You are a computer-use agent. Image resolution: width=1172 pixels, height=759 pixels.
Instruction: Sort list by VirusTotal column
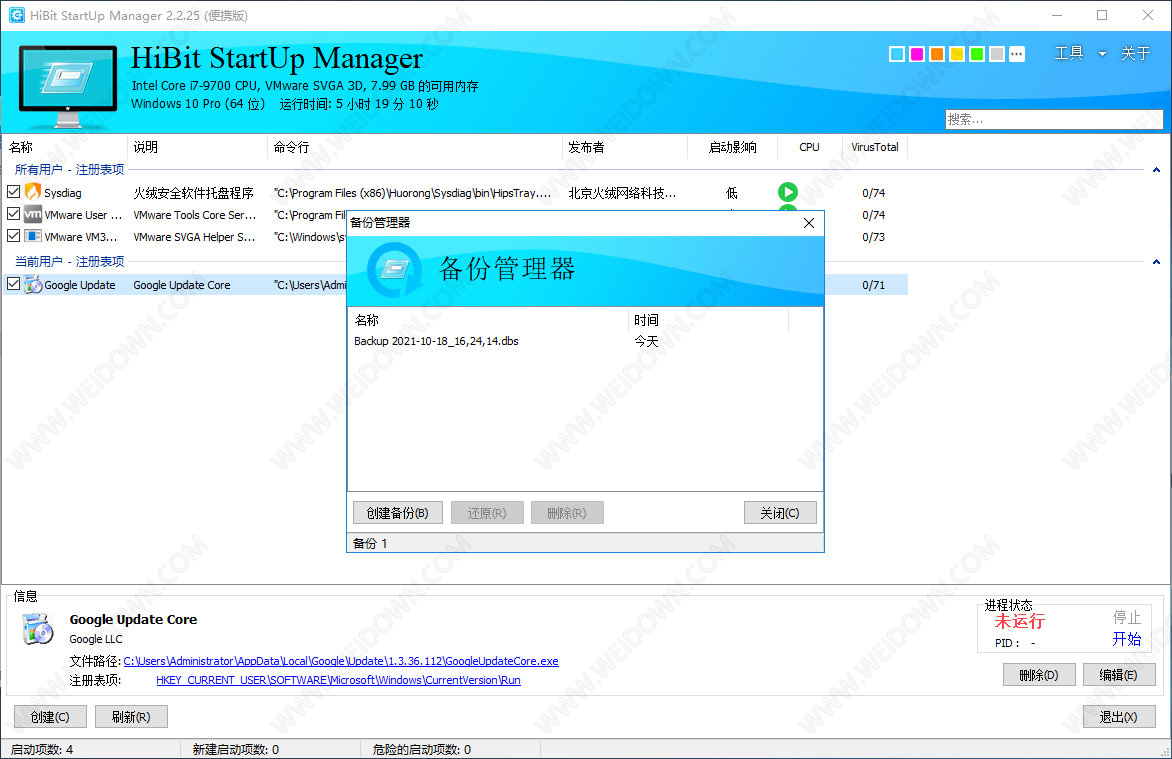click(875, 147)
